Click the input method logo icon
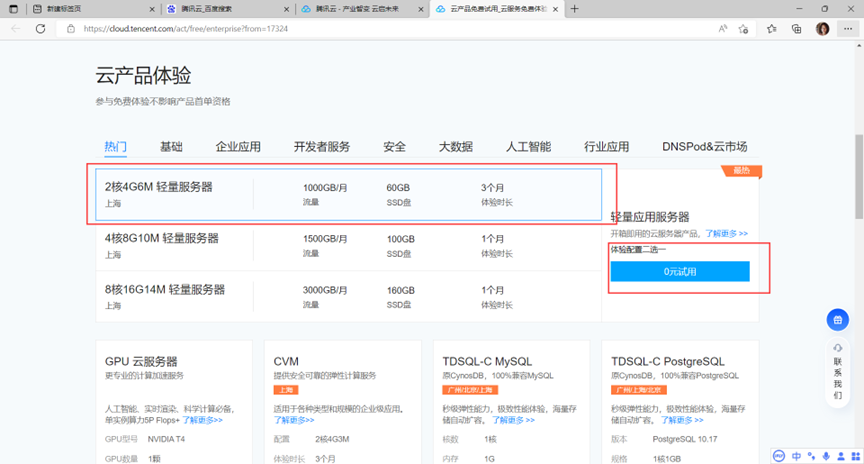 click(779, 456)
